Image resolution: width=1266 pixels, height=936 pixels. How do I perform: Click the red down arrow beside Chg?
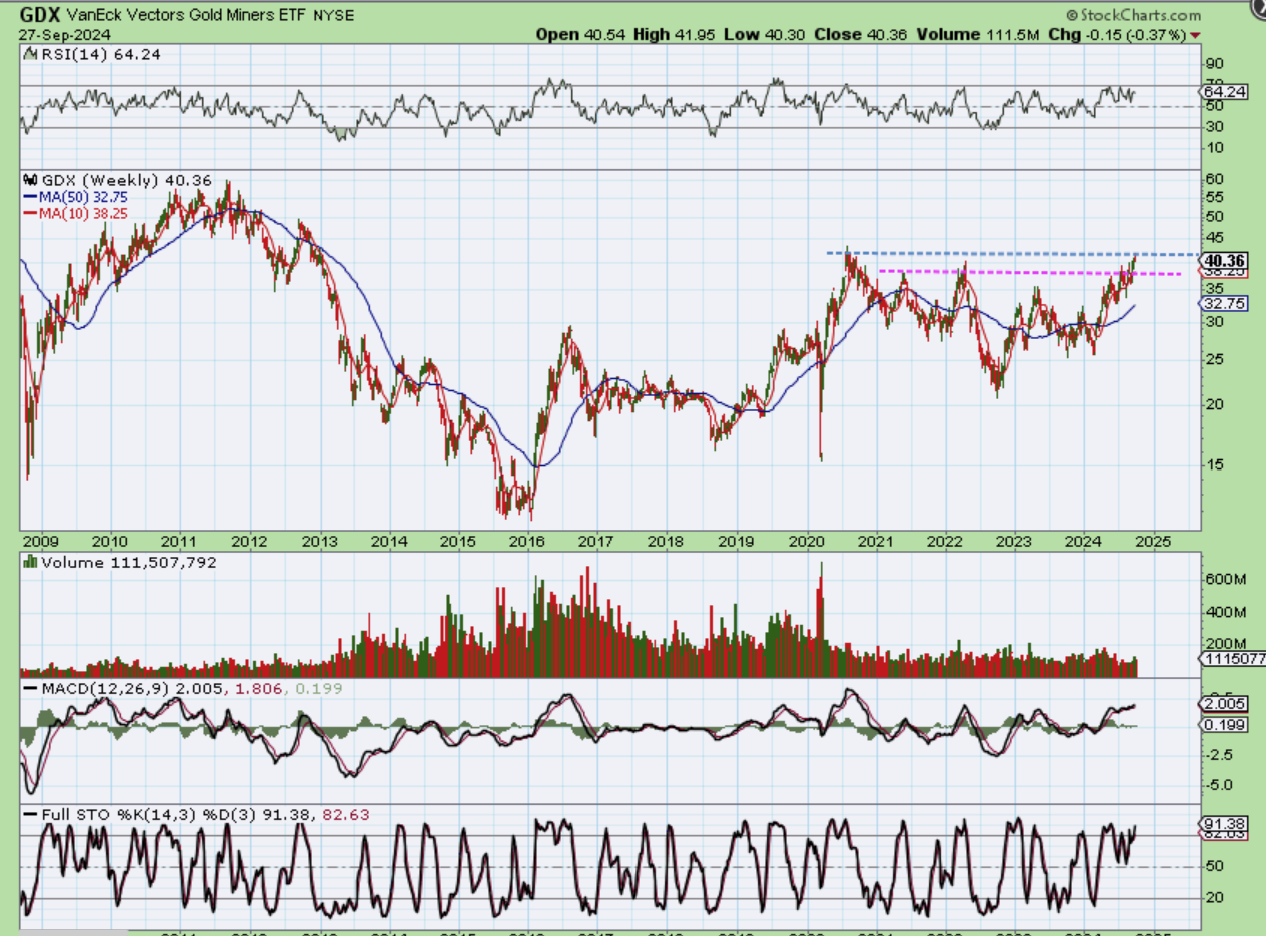tap(1195, 35)
